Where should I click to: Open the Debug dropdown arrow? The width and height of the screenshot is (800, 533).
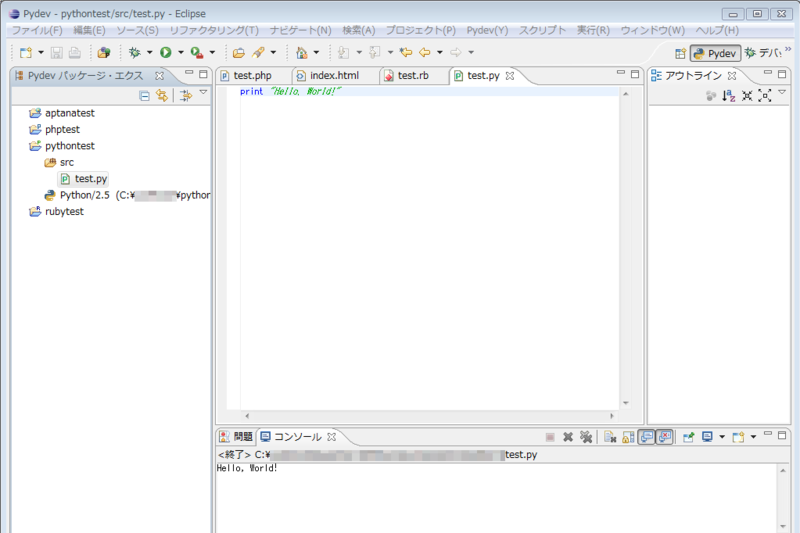pyautogui.click(x=149, y=53)
